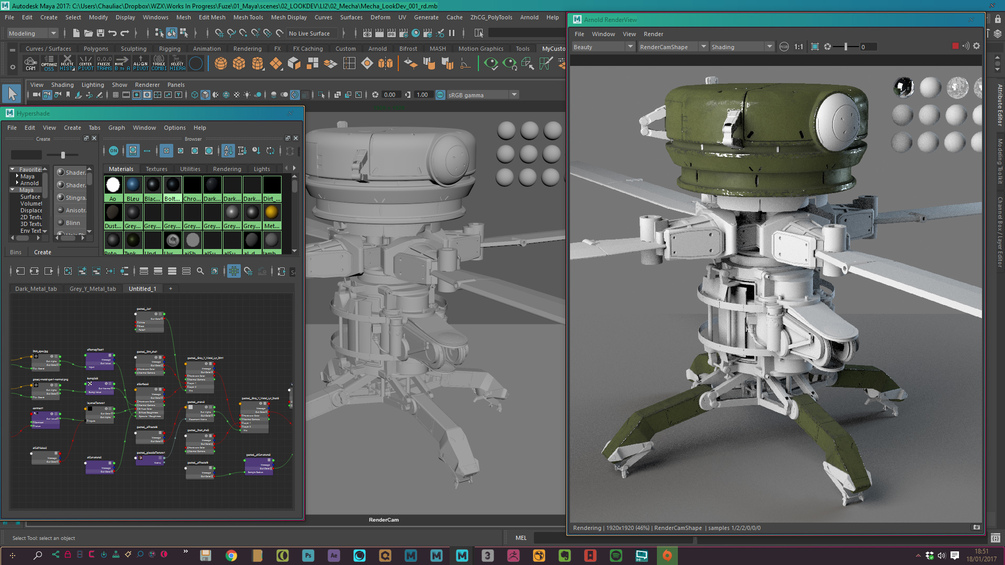This screenshot has width=1005, height=565.
Task: Click the Open Scene folder icon
Action: [x=88, y=33]
